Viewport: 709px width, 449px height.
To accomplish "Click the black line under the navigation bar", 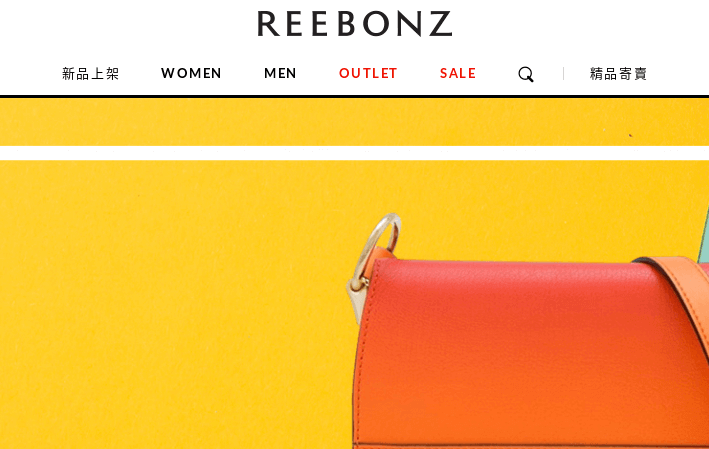I will [354, 96].
